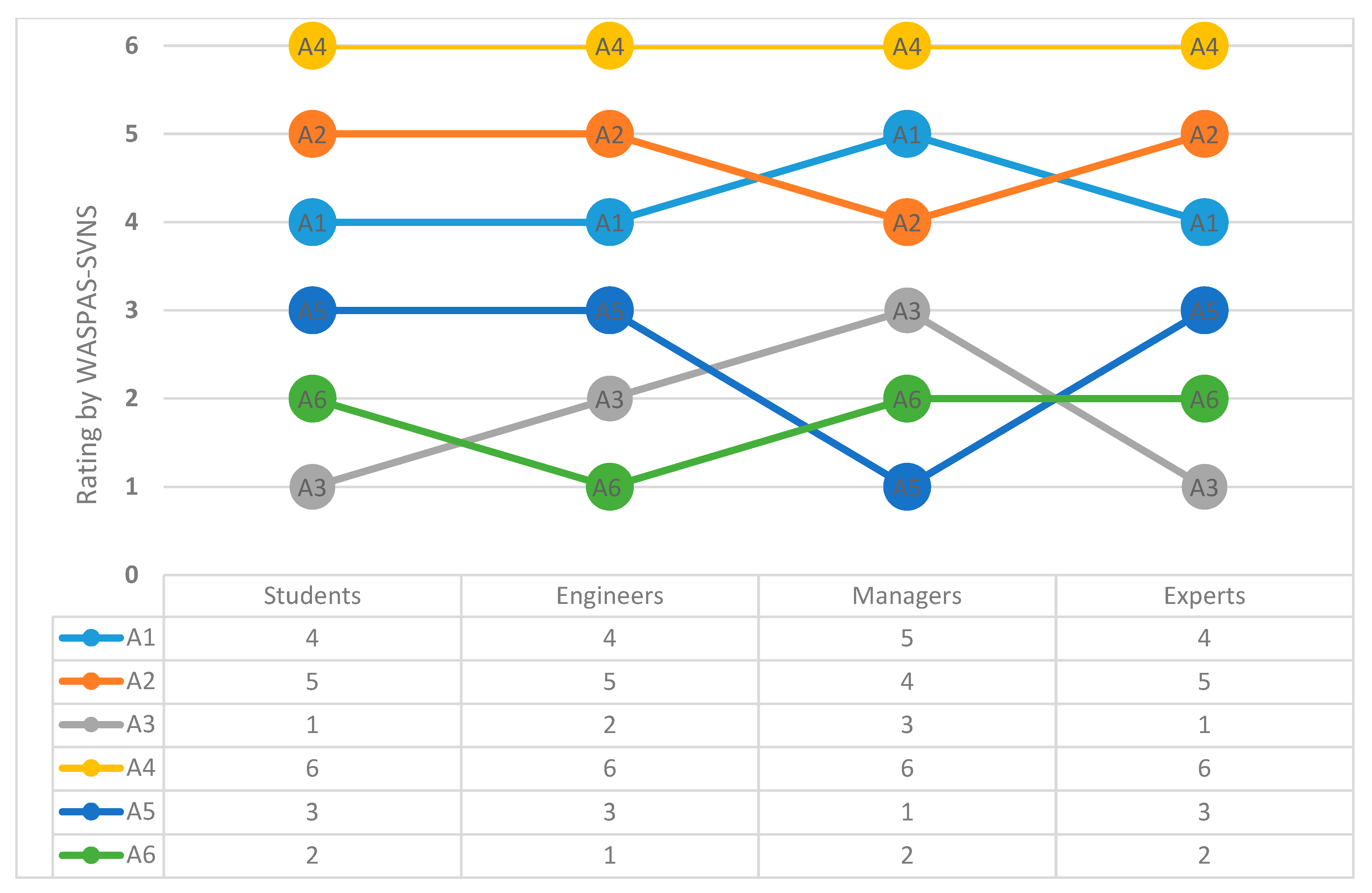Click the A1 legend marker in the data table

[x=91, y=638]
